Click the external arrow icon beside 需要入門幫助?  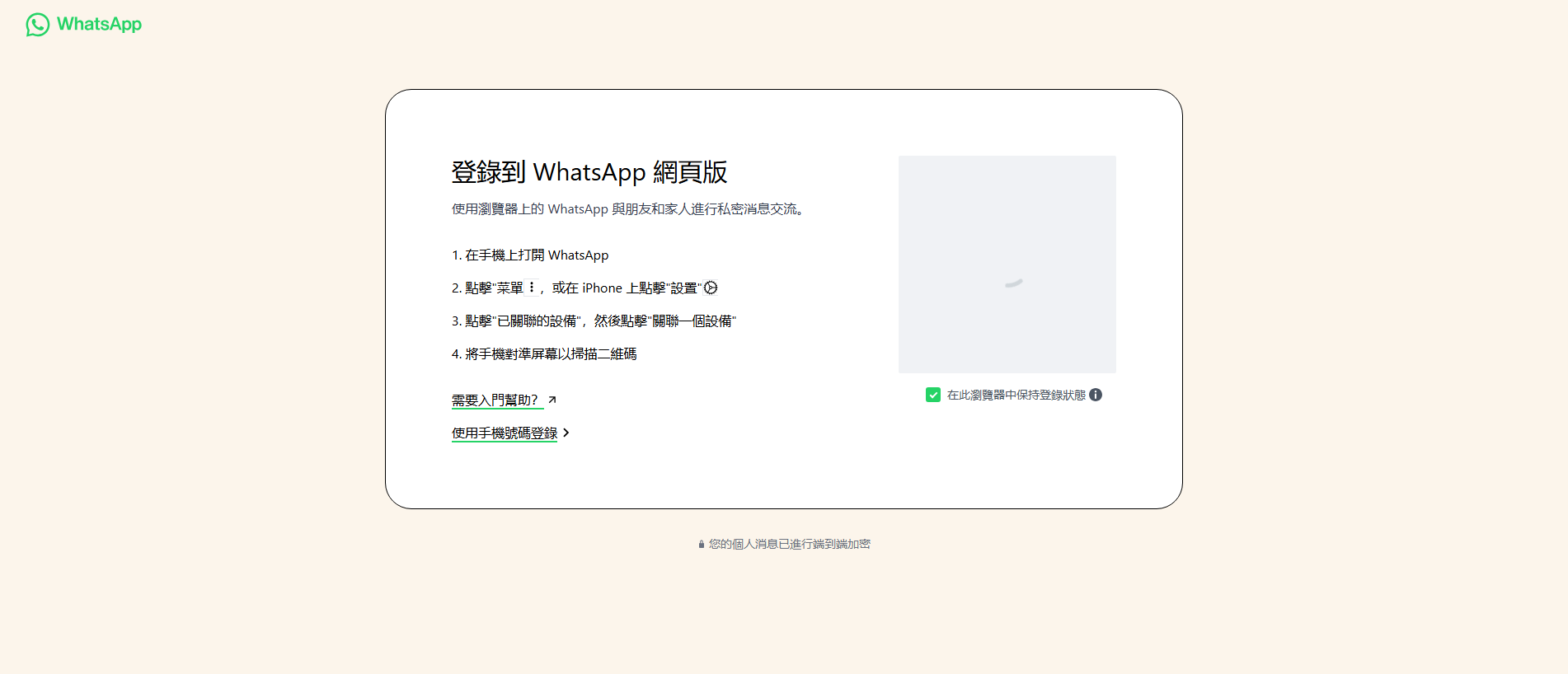pyautogui.click(x=552, y=400)
